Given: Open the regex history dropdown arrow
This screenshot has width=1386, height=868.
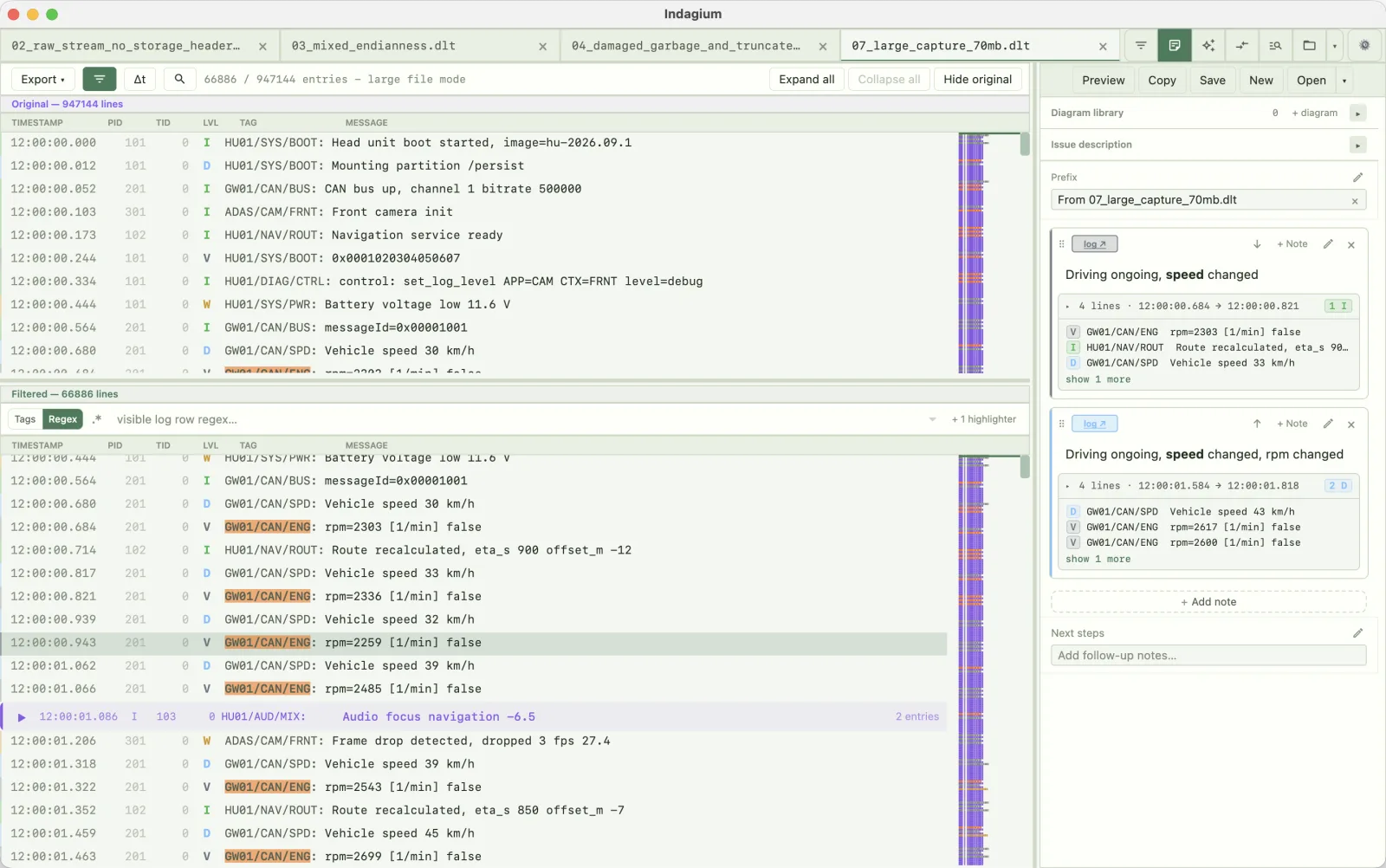Looking at the screenshot, I should pyautogui.click(x=932, y=419).
